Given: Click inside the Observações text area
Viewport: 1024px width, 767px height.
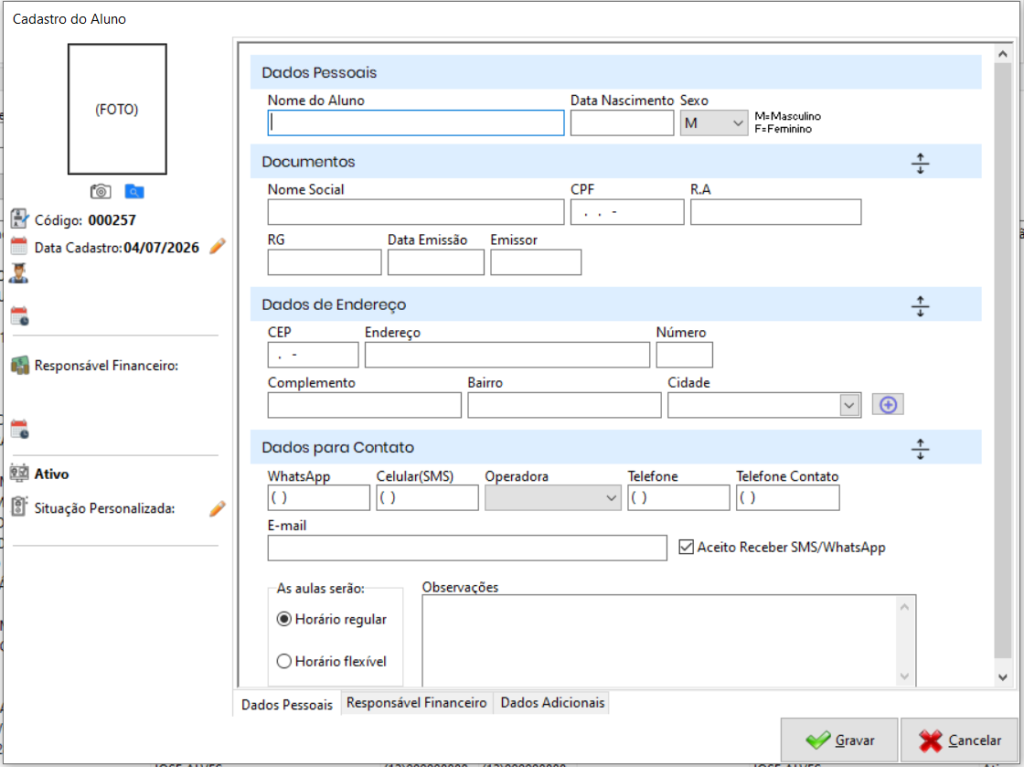Looking at the screenshot, I should (660, 641).
